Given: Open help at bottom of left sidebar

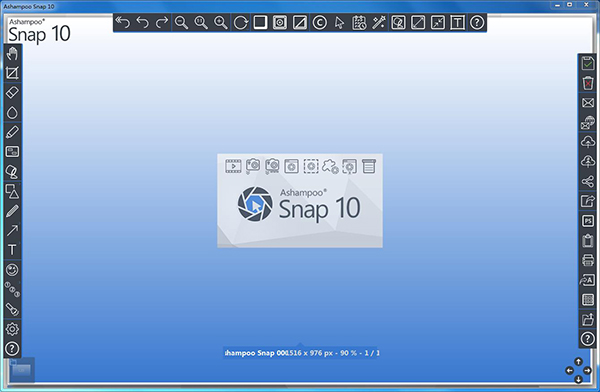Looking at the screenshot, I should pyautogui.click(x=12, y=348).
